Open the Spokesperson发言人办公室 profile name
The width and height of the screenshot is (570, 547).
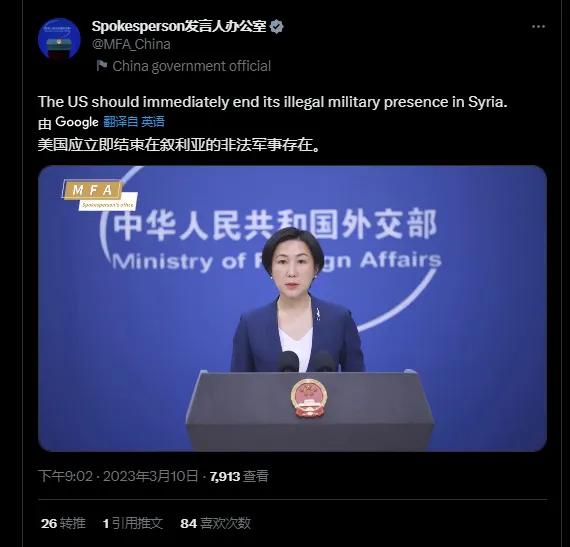coord(179,26)
